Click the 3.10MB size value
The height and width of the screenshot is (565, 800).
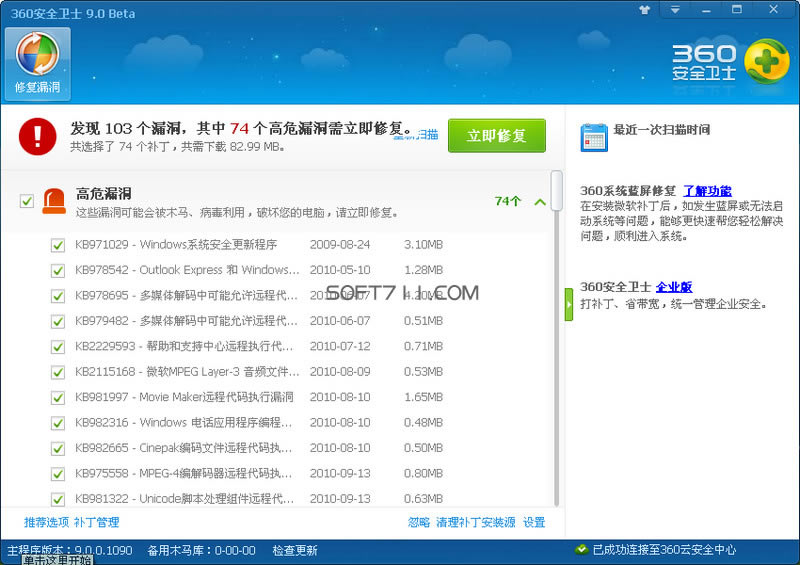coord(423,244)
